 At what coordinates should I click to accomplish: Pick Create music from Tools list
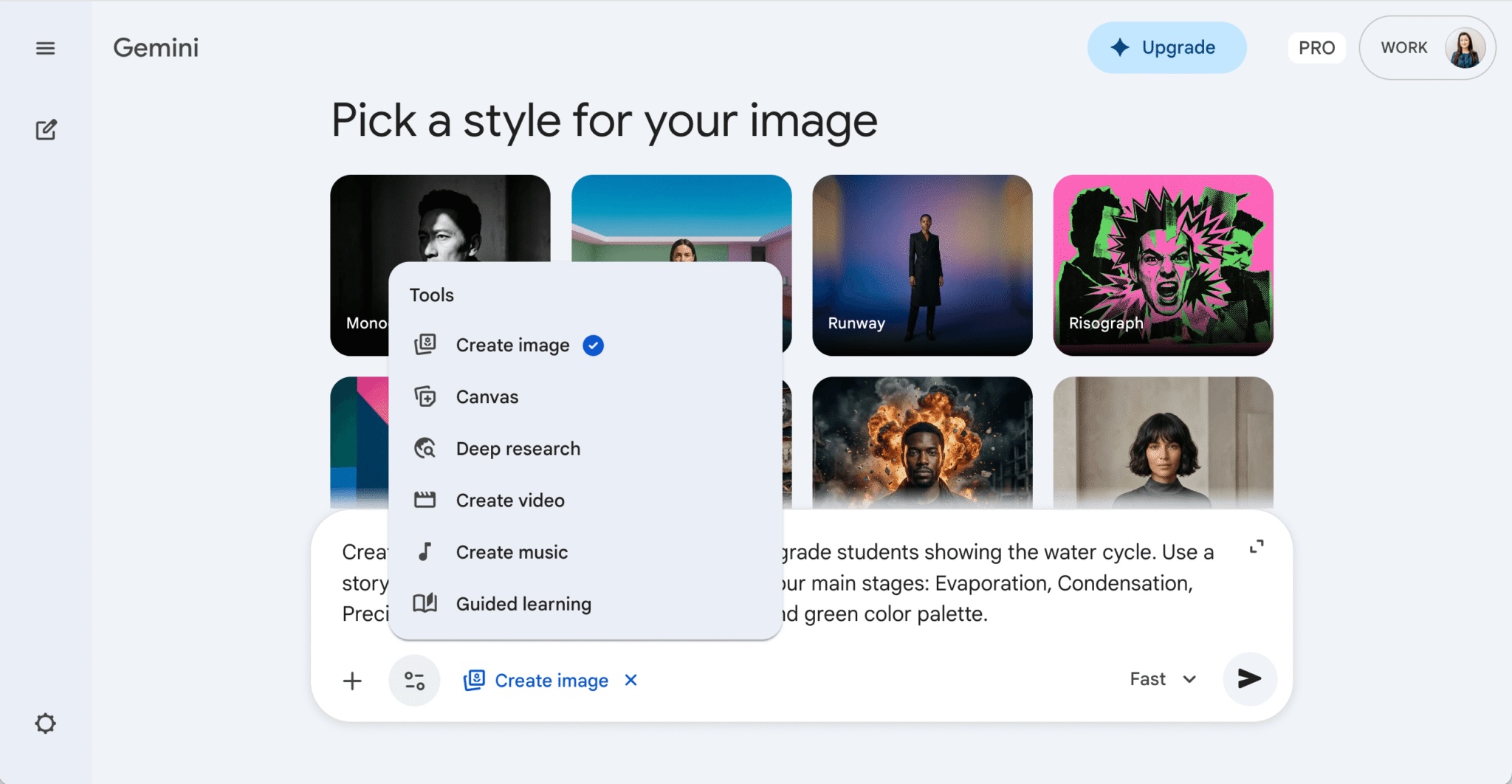tap(511, 552)
